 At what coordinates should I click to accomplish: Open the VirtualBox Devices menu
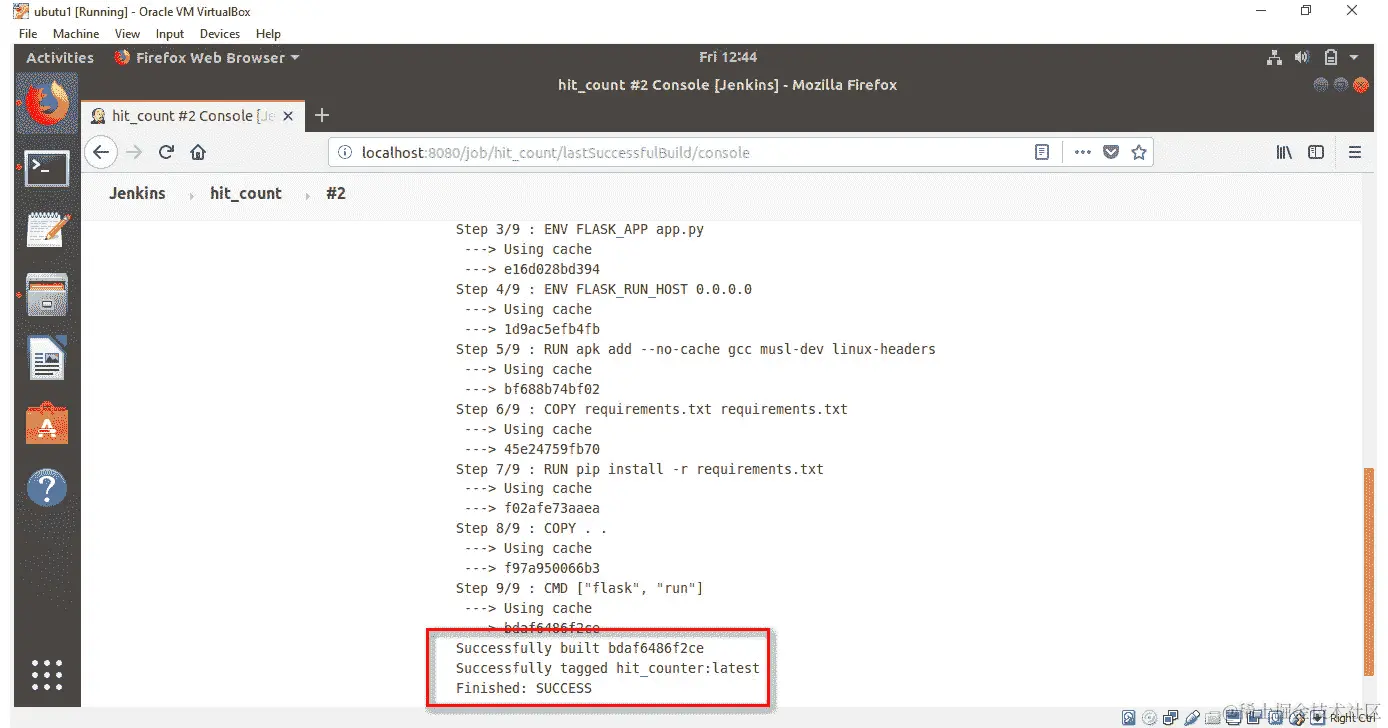pyautogui.click(x=220, y=34)
